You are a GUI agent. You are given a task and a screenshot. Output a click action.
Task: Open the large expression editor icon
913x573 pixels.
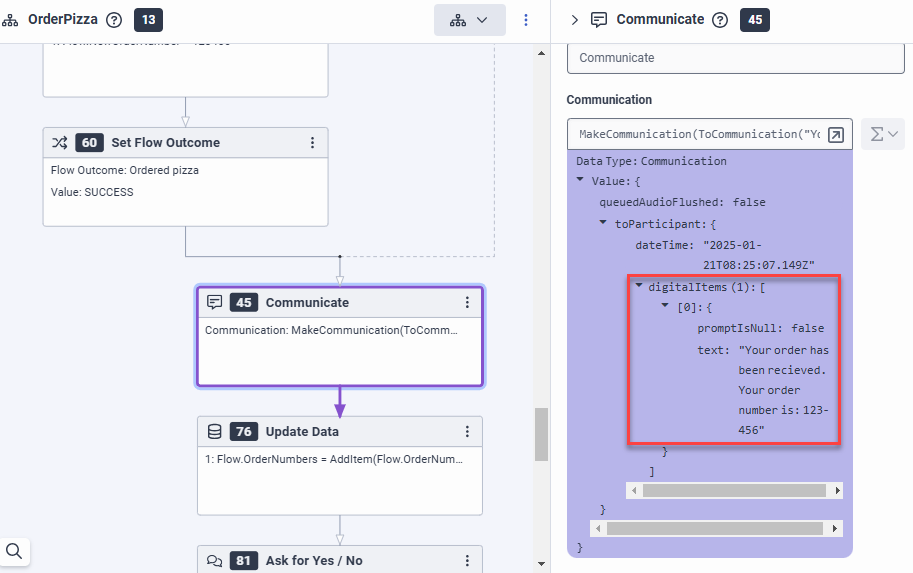pyautogui.click(x=836, y=134)
